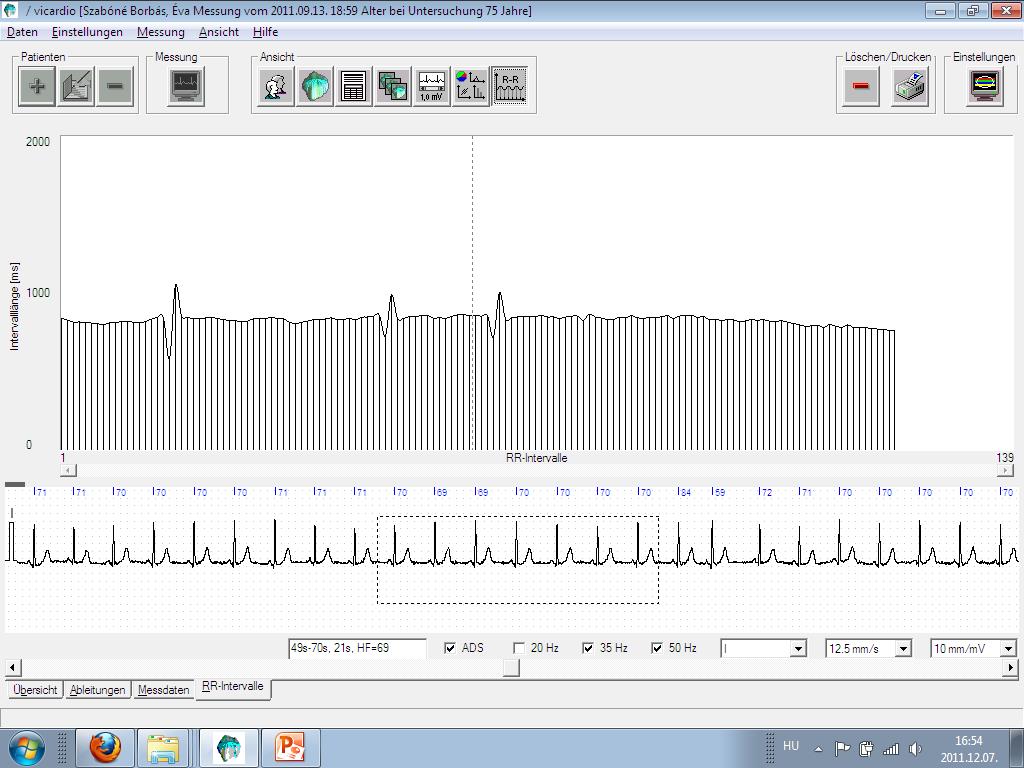Print the measurement with the printer icon
Viewport: 1024px width, 768px height.
pos(910,86)
